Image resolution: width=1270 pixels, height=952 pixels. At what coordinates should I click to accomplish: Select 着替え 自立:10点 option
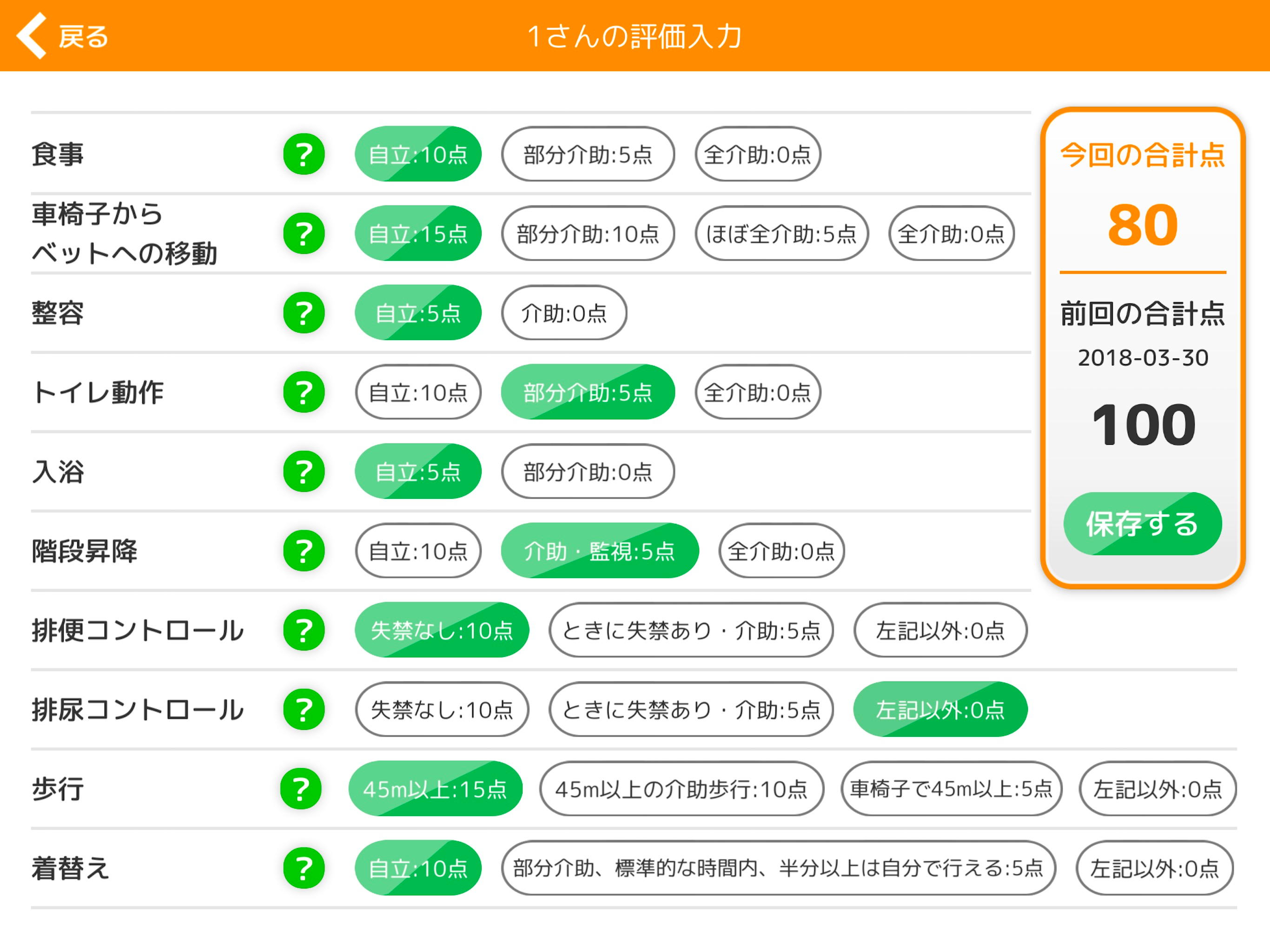[418, 867]
